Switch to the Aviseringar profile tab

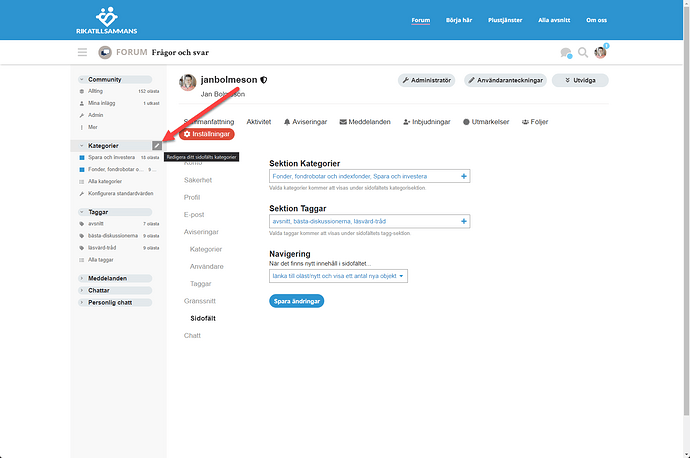(x=305, y=121)
